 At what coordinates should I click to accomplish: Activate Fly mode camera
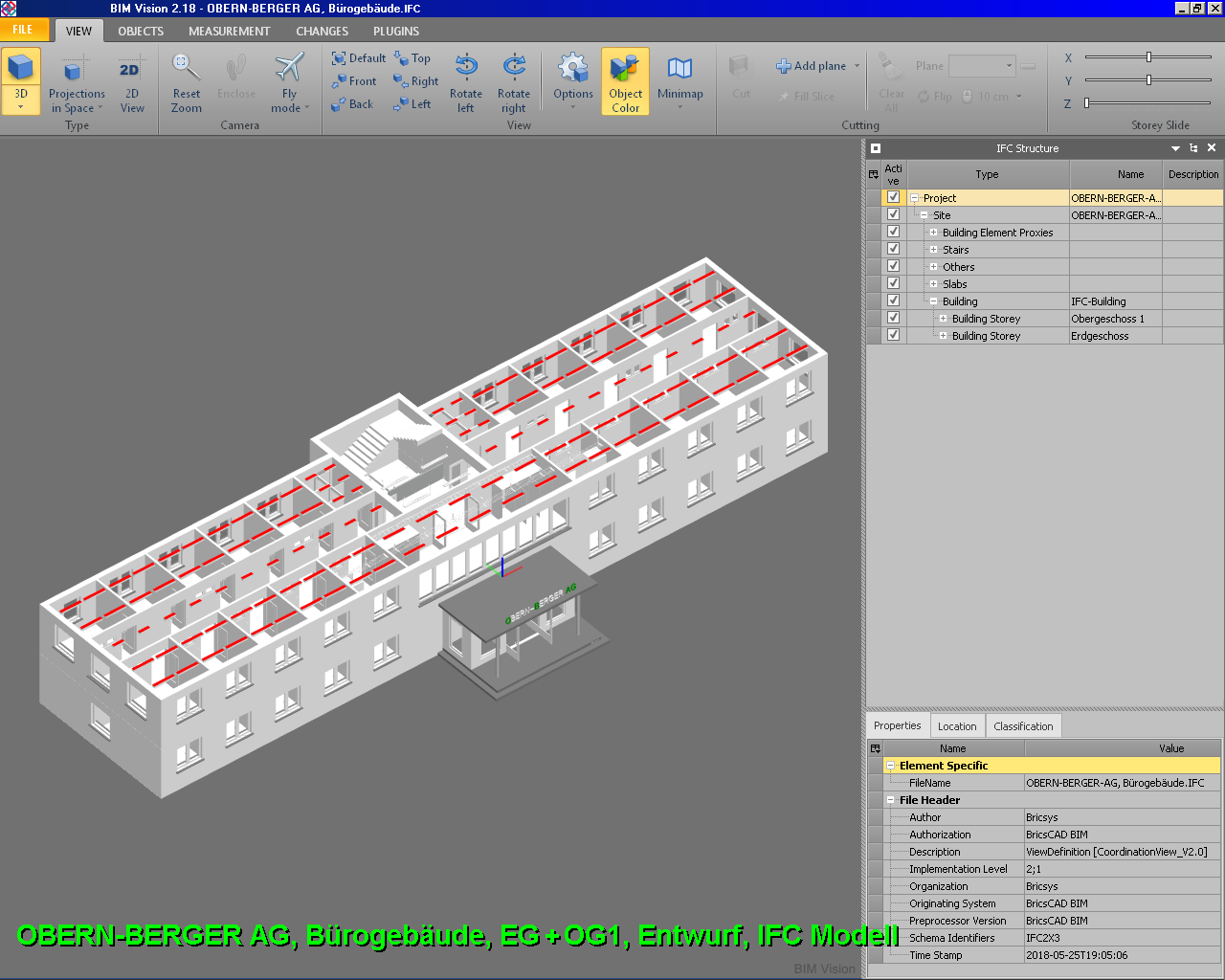coord(289,81)
